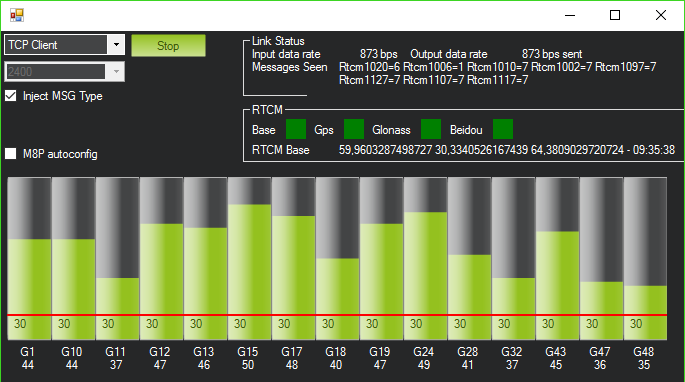This screenshot has width=685, height=382.
Task: Click the G47 satellite signal bar
Action: 602,258
